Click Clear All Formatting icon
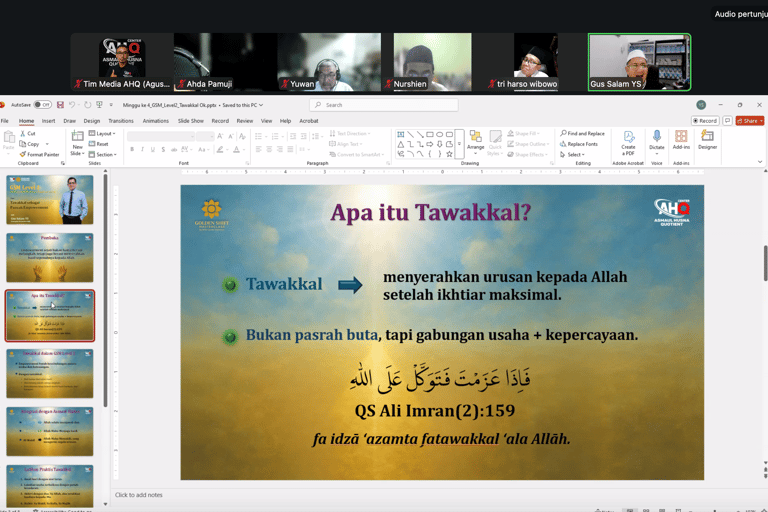This screenshot has width=768, height=512. coord(242,136)
